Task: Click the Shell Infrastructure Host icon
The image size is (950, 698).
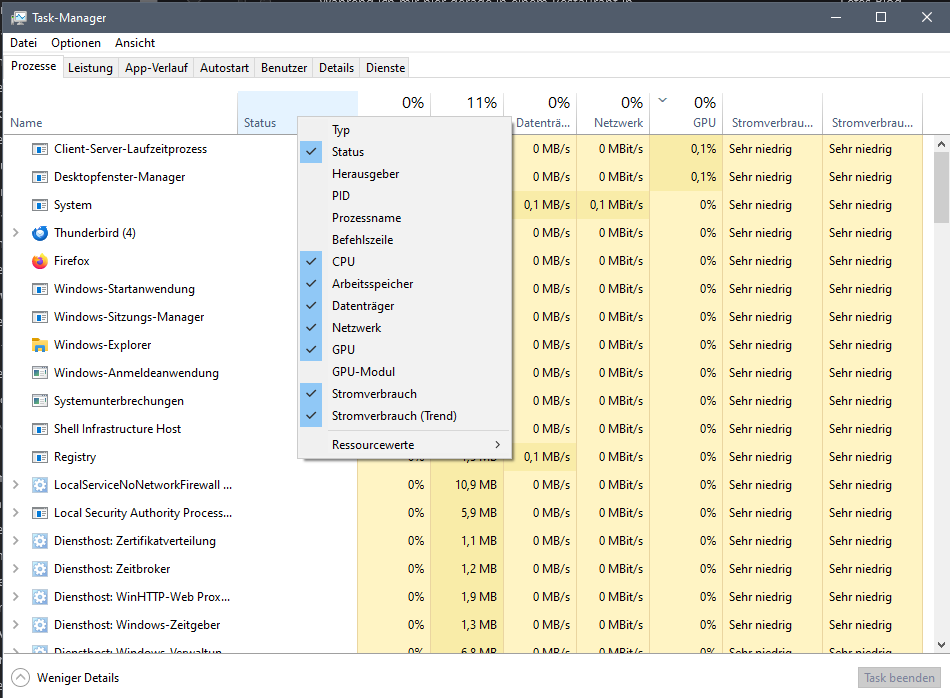Action: [39, 429]
